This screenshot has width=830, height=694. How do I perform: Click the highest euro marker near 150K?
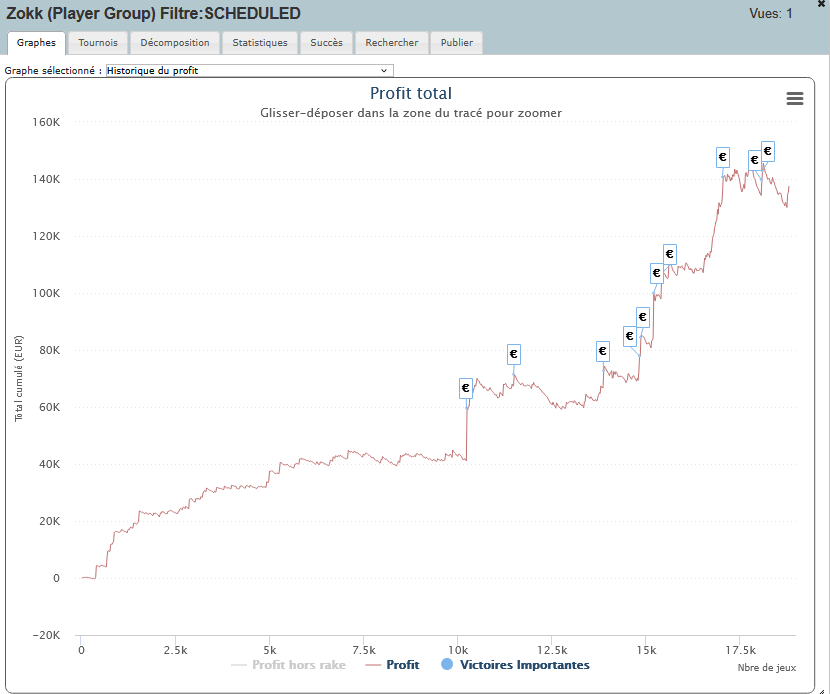768,151
